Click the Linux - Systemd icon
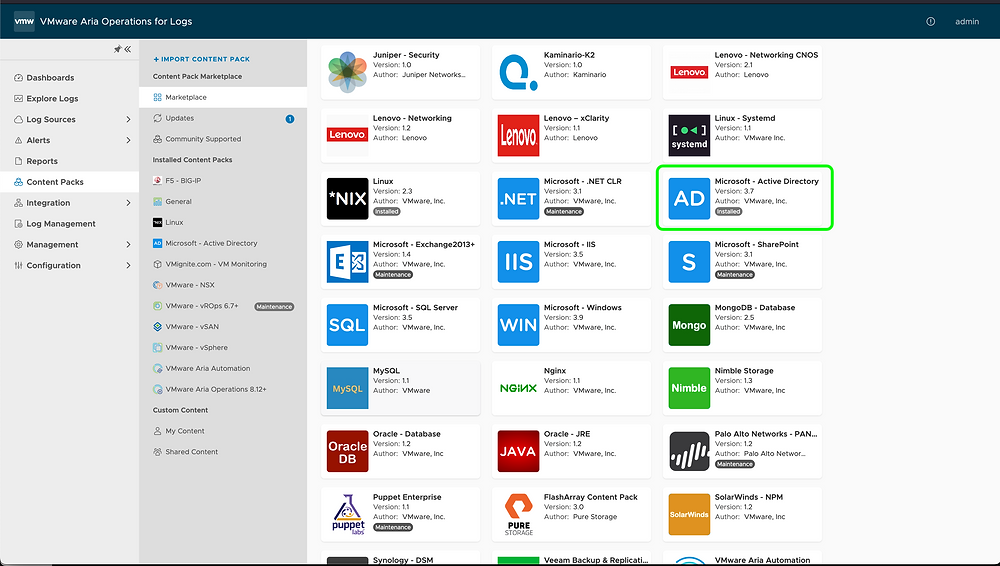The height and width of the screenshot is (566, 1000). 689,135
